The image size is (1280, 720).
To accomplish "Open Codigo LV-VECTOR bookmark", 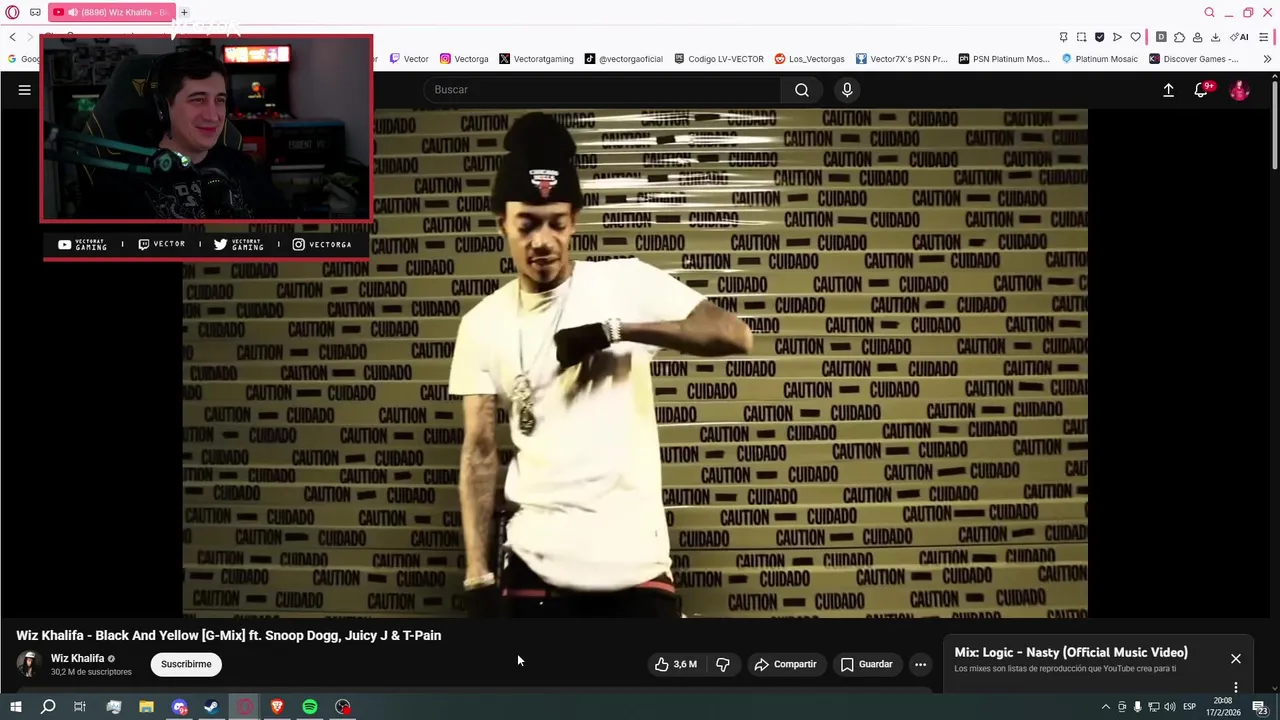I will [719, 59].
